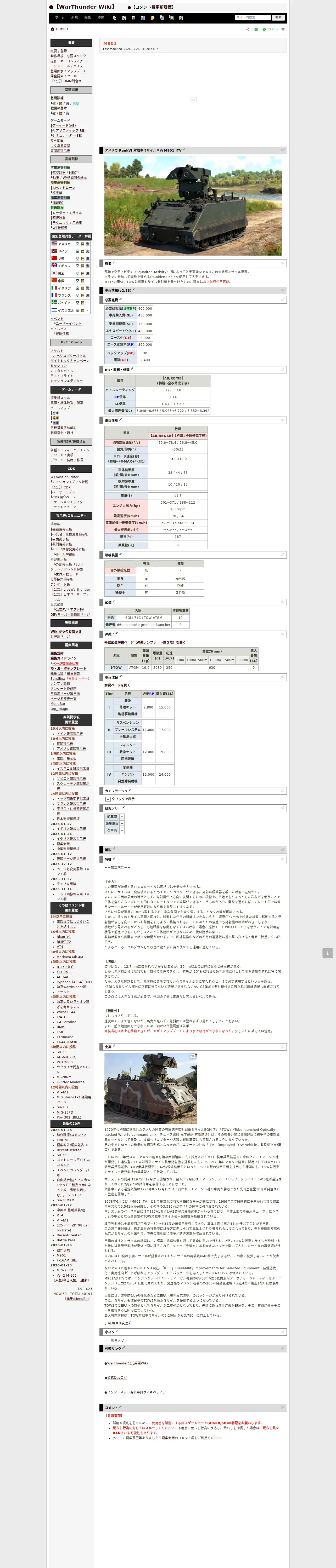Click the サイト内検索 search field
The width and height of the screenshot is (336, 1568).
pos(253,18)
